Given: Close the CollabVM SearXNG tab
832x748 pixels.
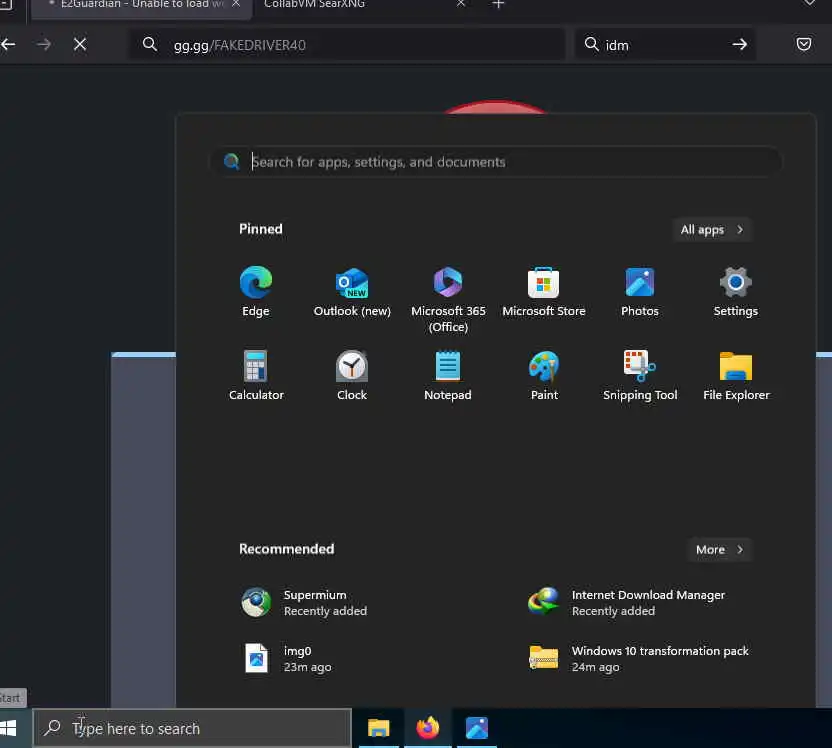Looking at the screenshot, I should [461, 4].
